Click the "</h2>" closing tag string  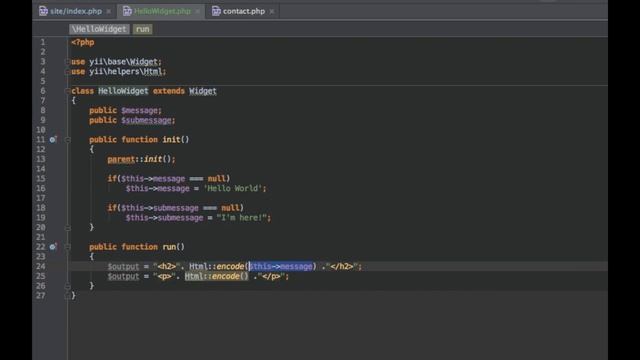pyautogui.click(x=342, y=266)
